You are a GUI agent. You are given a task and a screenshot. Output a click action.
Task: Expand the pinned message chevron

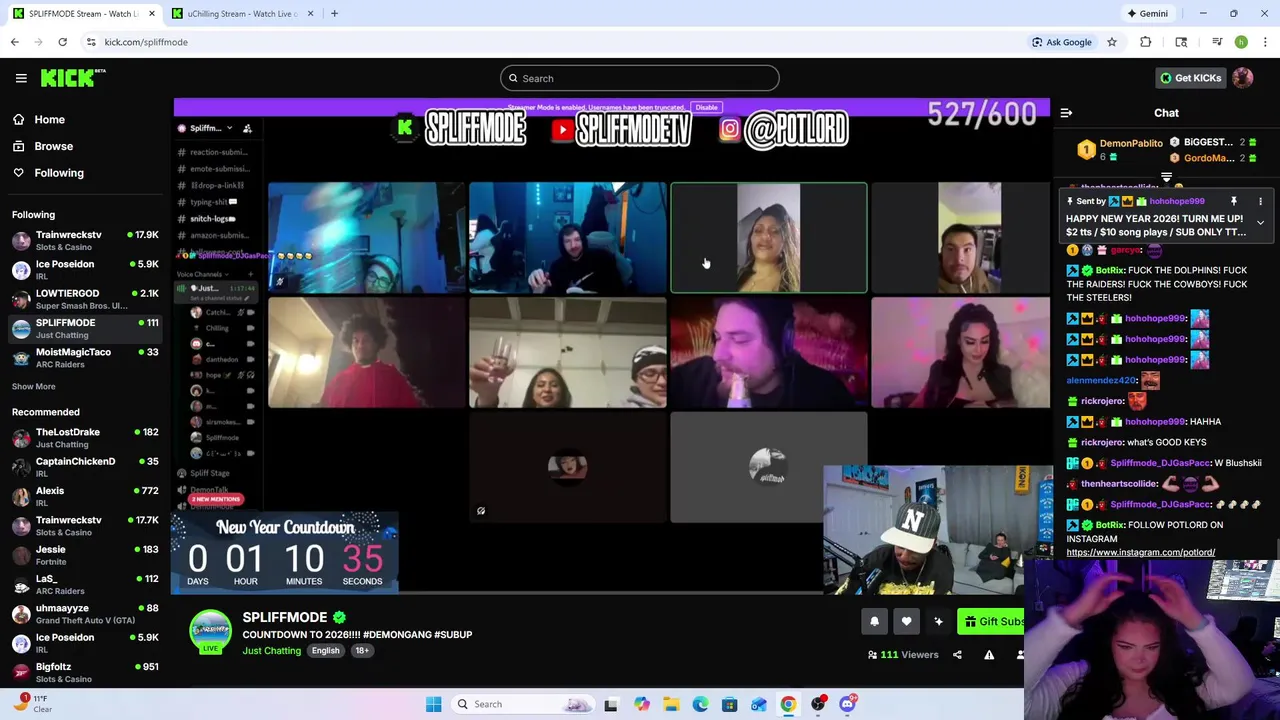[1260, 223]
